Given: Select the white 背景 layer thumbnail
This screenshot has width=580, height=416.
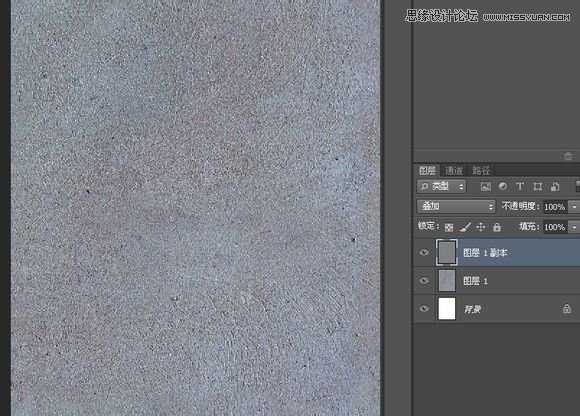Looking at the screenshot, I should tap(446, 308).
